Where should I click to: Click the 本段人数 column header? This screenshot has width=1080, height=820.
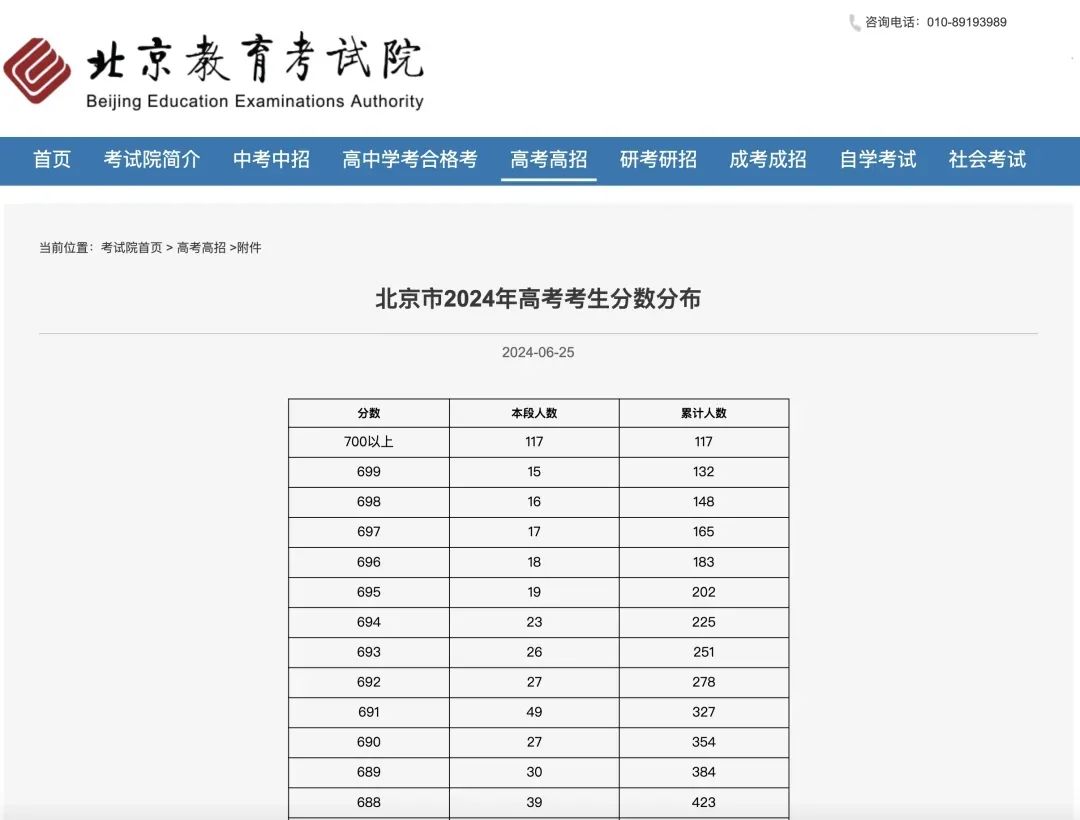tap(534, 413)
